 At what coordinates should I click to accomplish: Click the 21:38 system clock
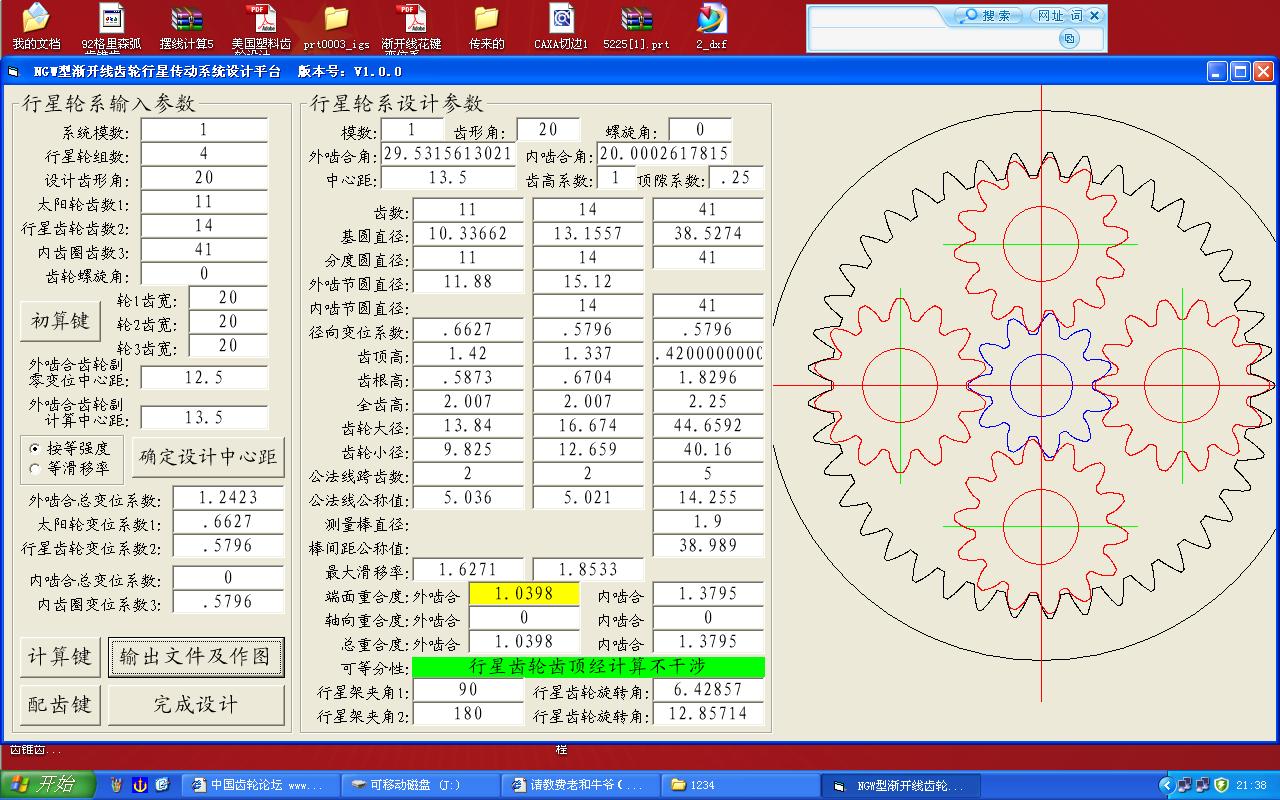pos(1252,785)
